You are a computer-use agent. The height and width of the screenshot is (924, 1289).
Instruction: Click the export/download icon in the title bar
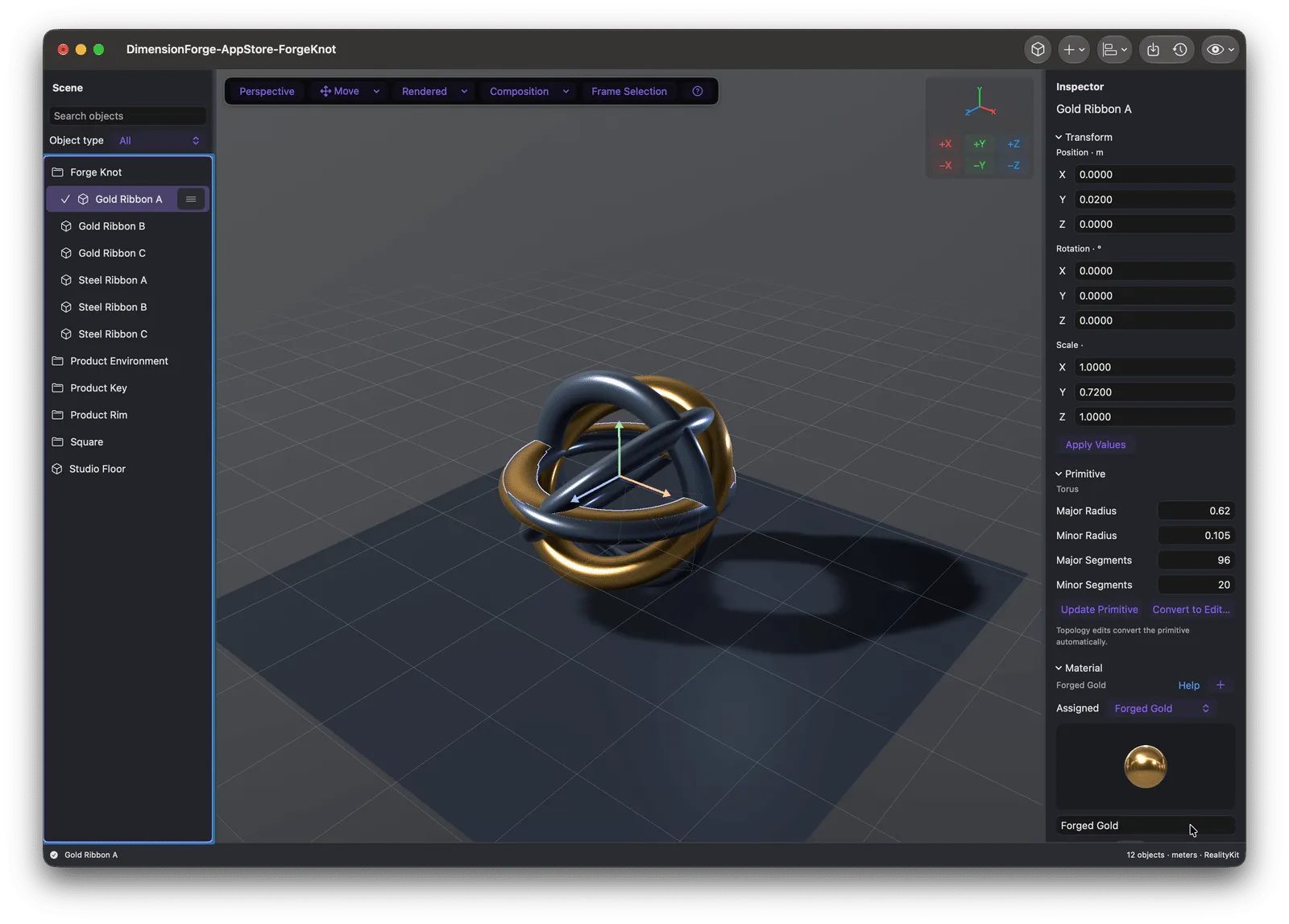(1153, 50)
